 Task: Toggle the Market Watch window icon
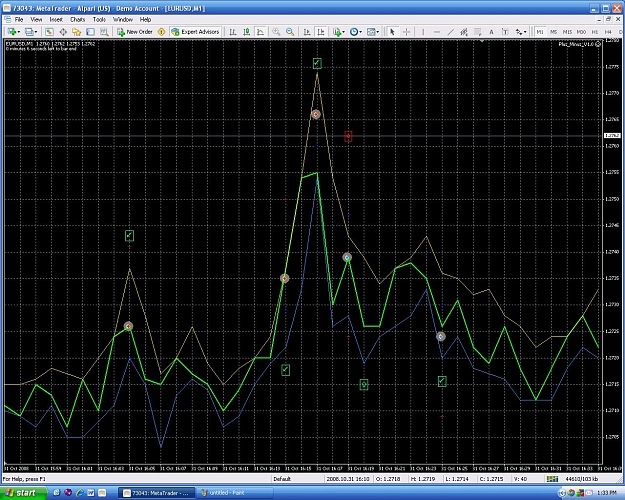(x=49, y=32)
